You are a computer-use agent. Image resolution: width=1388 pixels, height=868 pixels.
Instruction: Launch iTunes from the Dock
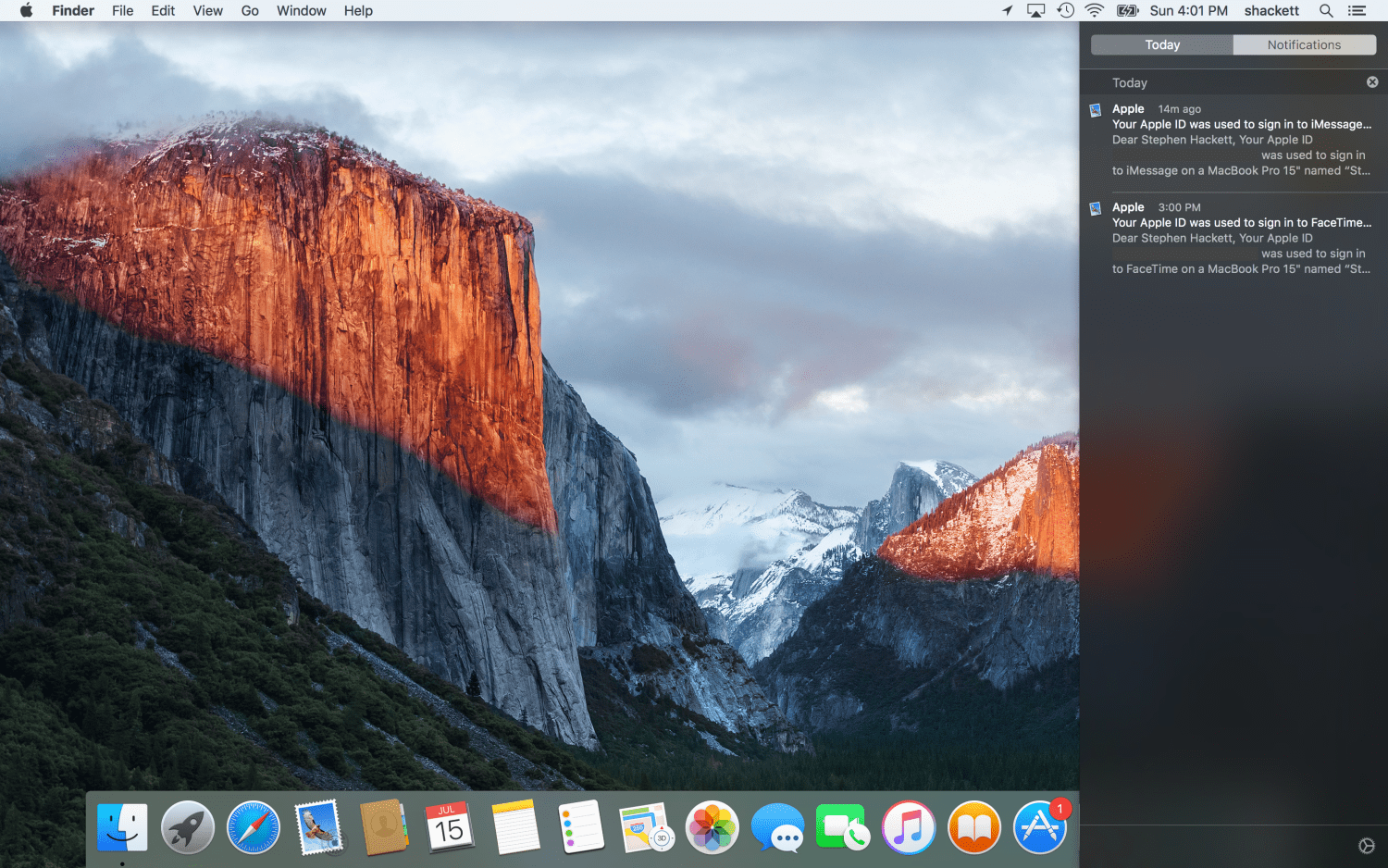tap(909, 826)
